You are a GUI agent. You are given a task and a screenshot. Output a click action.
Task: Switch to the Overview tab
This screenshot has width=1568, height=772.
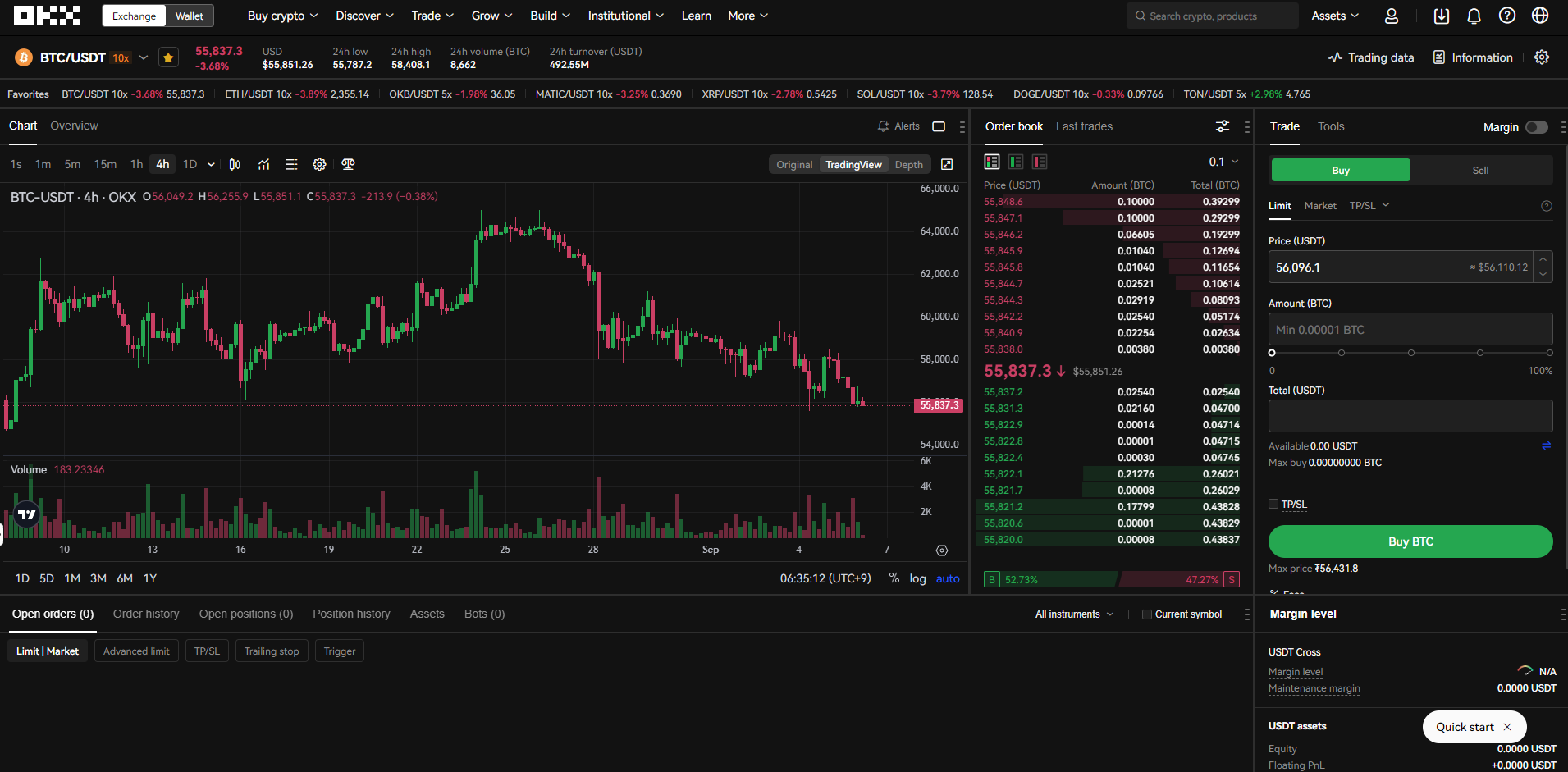74,126
